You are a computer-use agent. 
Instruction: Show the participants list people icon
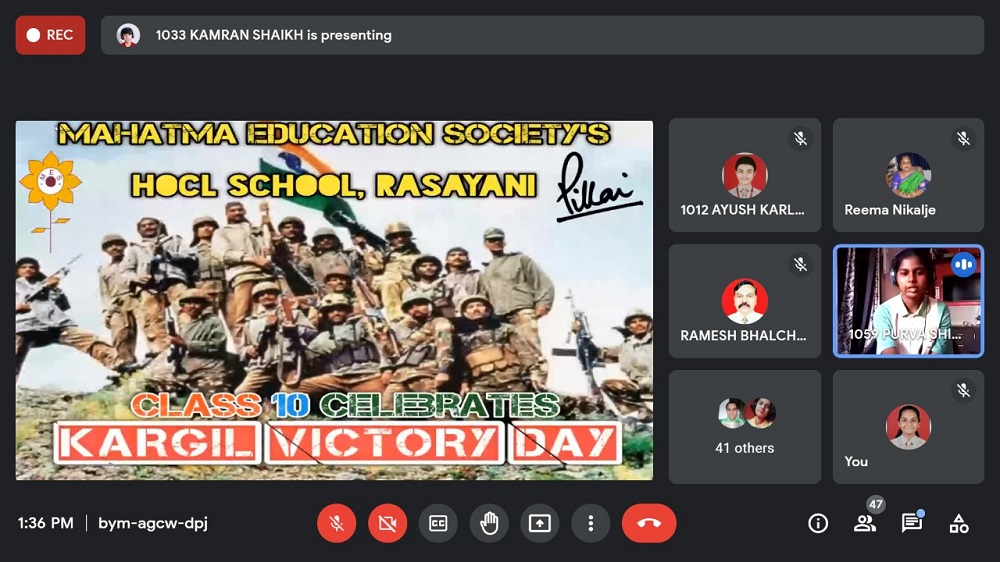(x=864, y=523)
